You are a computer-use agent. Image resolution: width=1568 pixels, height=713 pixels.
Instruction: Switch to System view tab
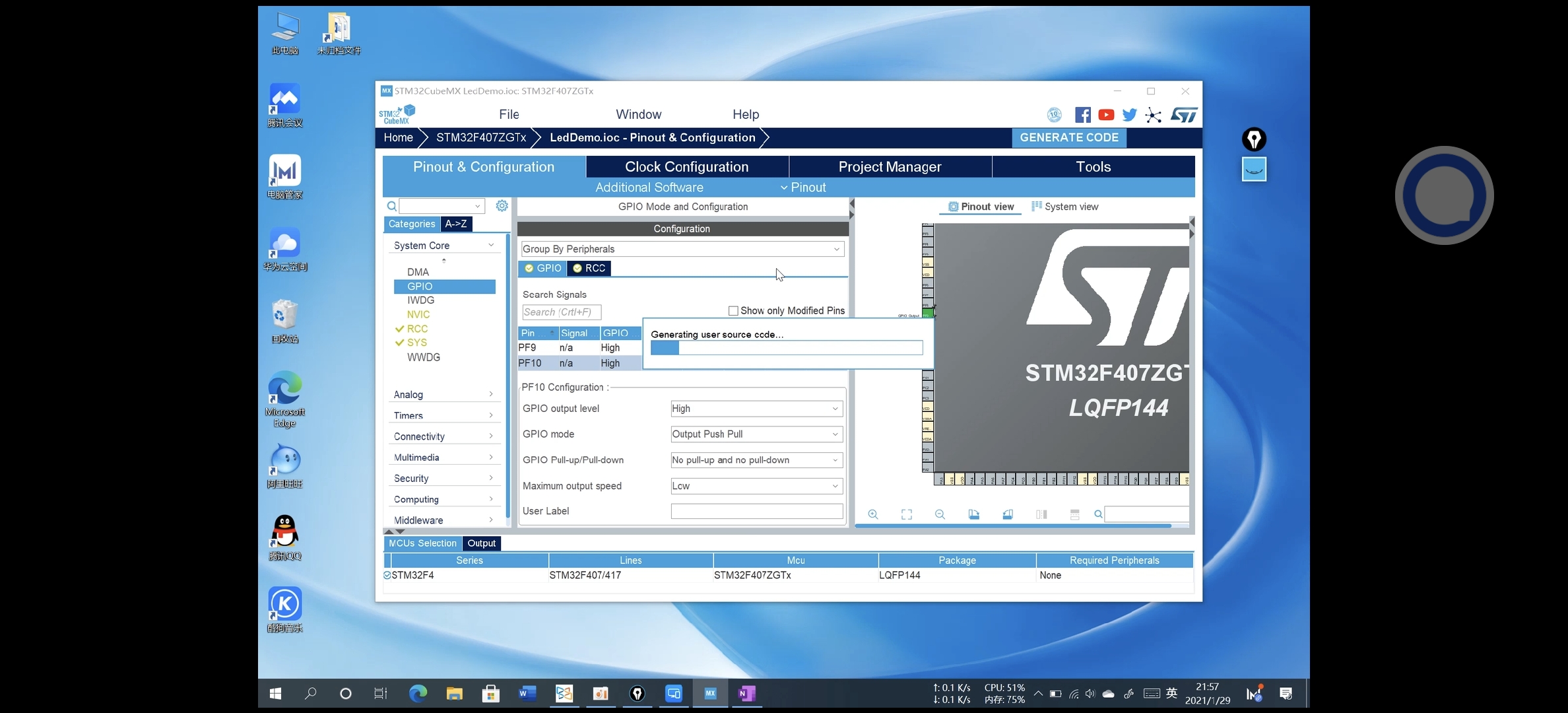click(1064, 207)
